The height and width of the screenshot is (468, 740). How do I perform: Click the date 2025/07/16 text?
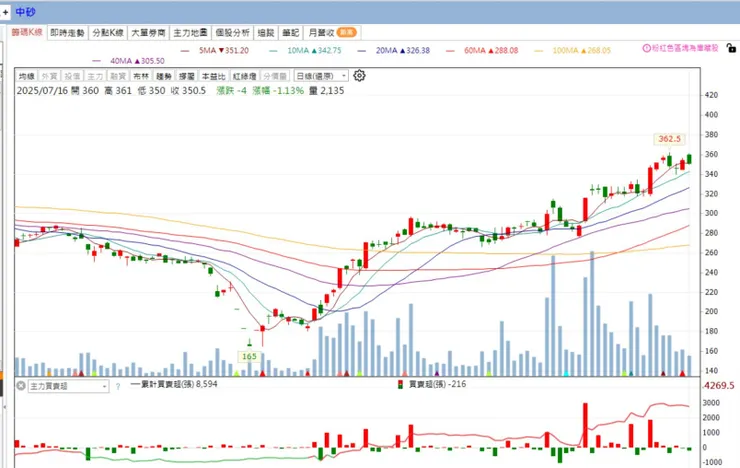pyautogui.click(x=42, y=91)
